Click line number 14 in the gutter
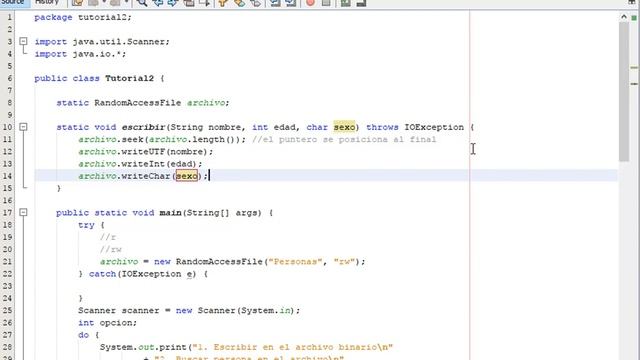Screen dimensions: 640x360 (x=7, y=176)
